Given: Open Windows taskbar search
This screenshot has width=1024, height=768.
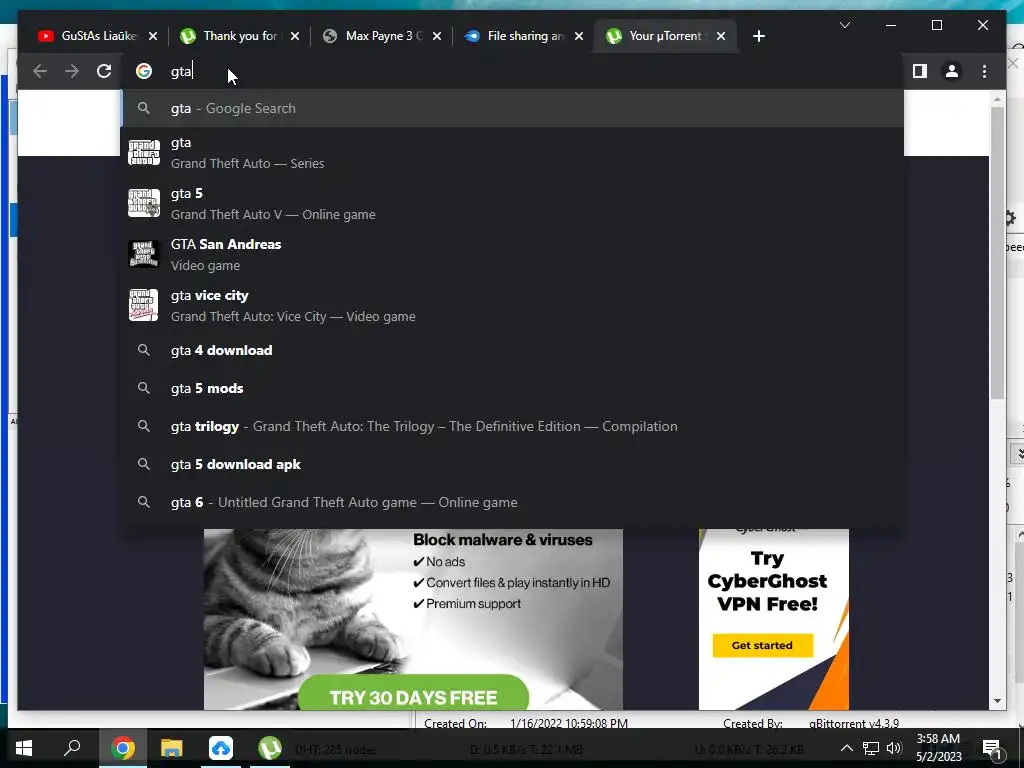Looking at the screenshot, I should coord(72,748).
